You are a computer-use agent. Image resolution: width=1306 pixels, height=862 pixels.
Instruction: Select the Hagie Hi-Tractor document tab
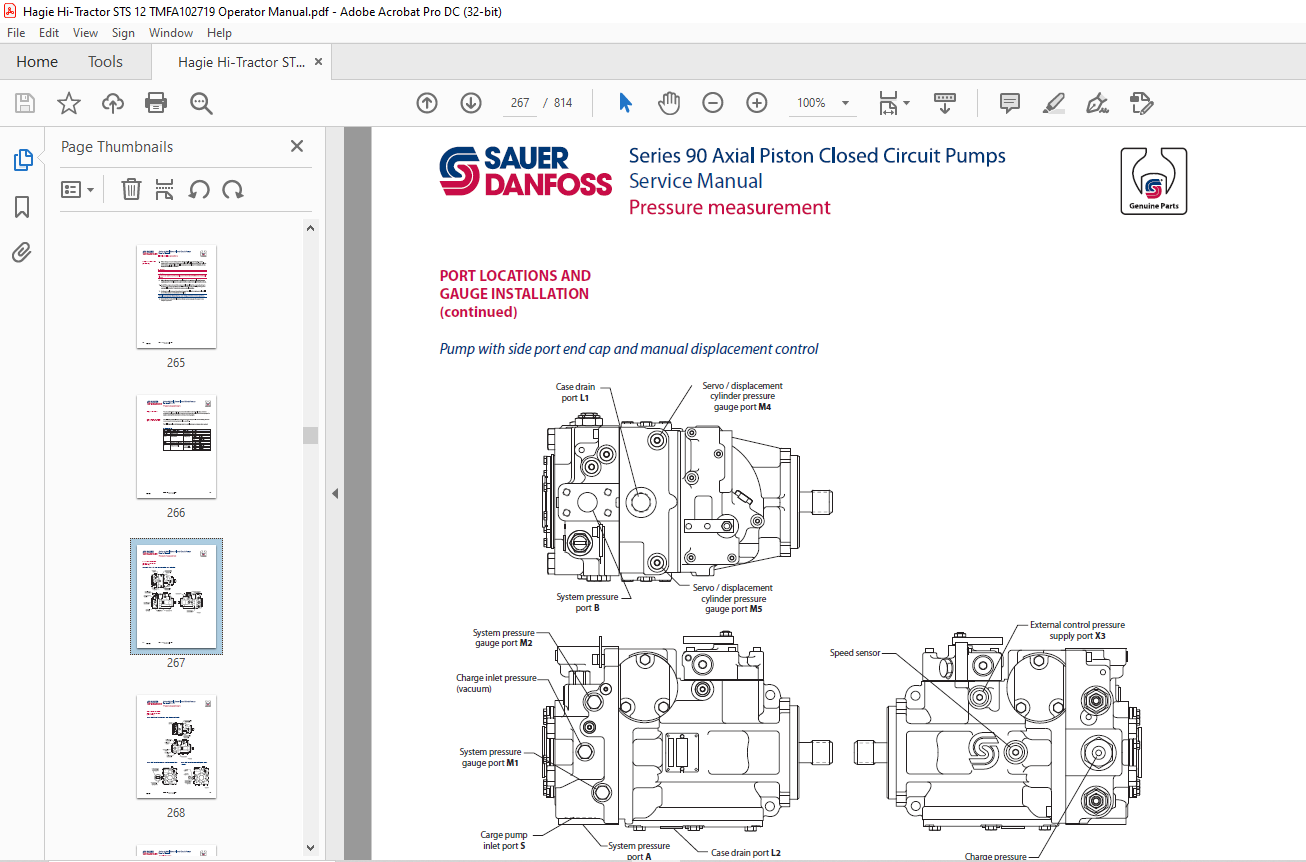click(x=242, y=62)
